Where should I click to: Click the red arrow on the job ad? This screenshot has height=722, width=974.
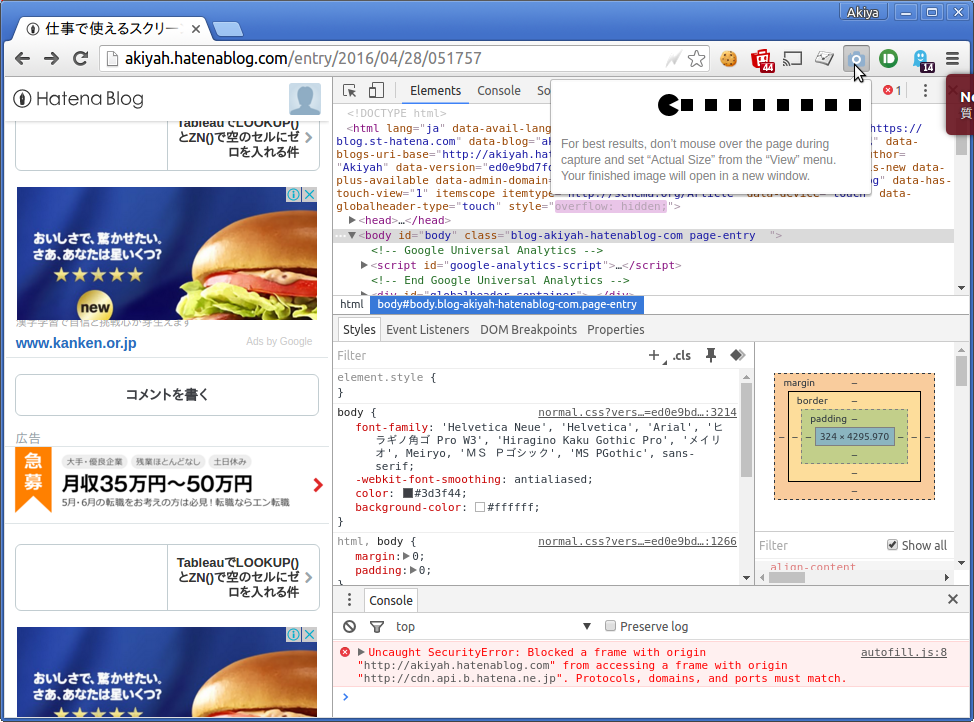tap(318, 485)
